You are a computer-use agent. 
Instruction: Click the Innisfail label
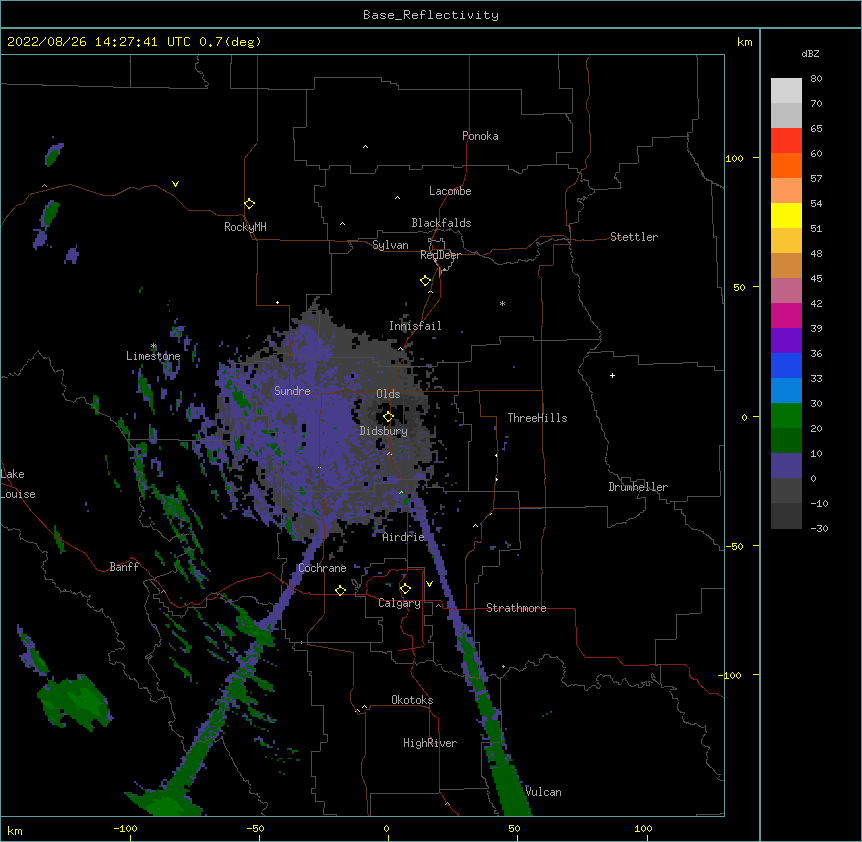pos(415,326)
